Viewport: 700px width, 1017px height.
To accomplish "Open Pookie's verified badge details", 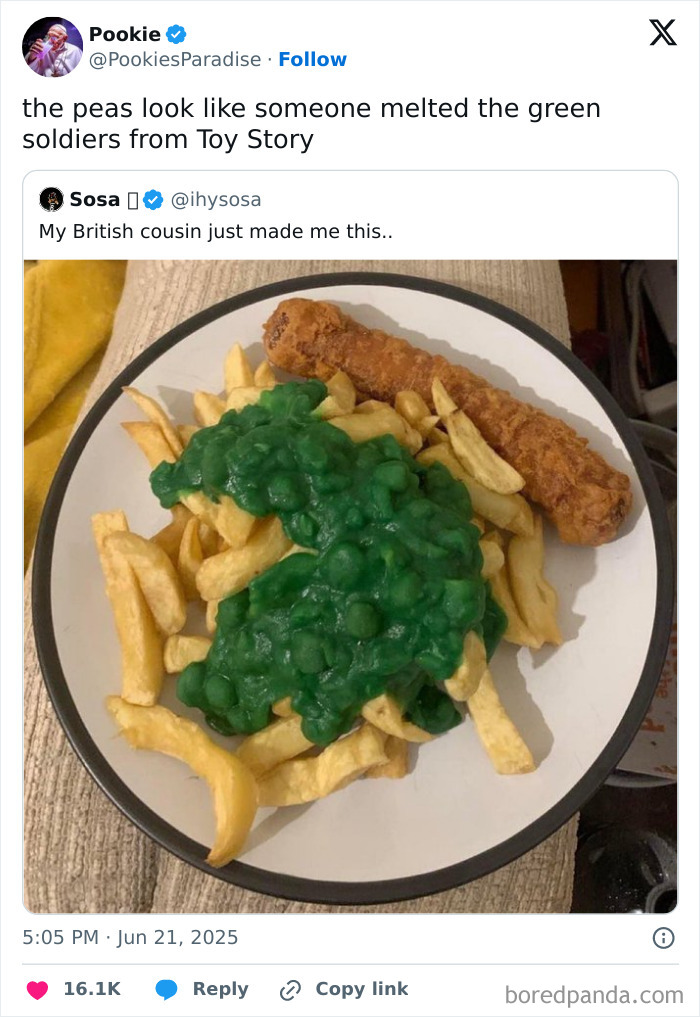I will tap(175, 32).
